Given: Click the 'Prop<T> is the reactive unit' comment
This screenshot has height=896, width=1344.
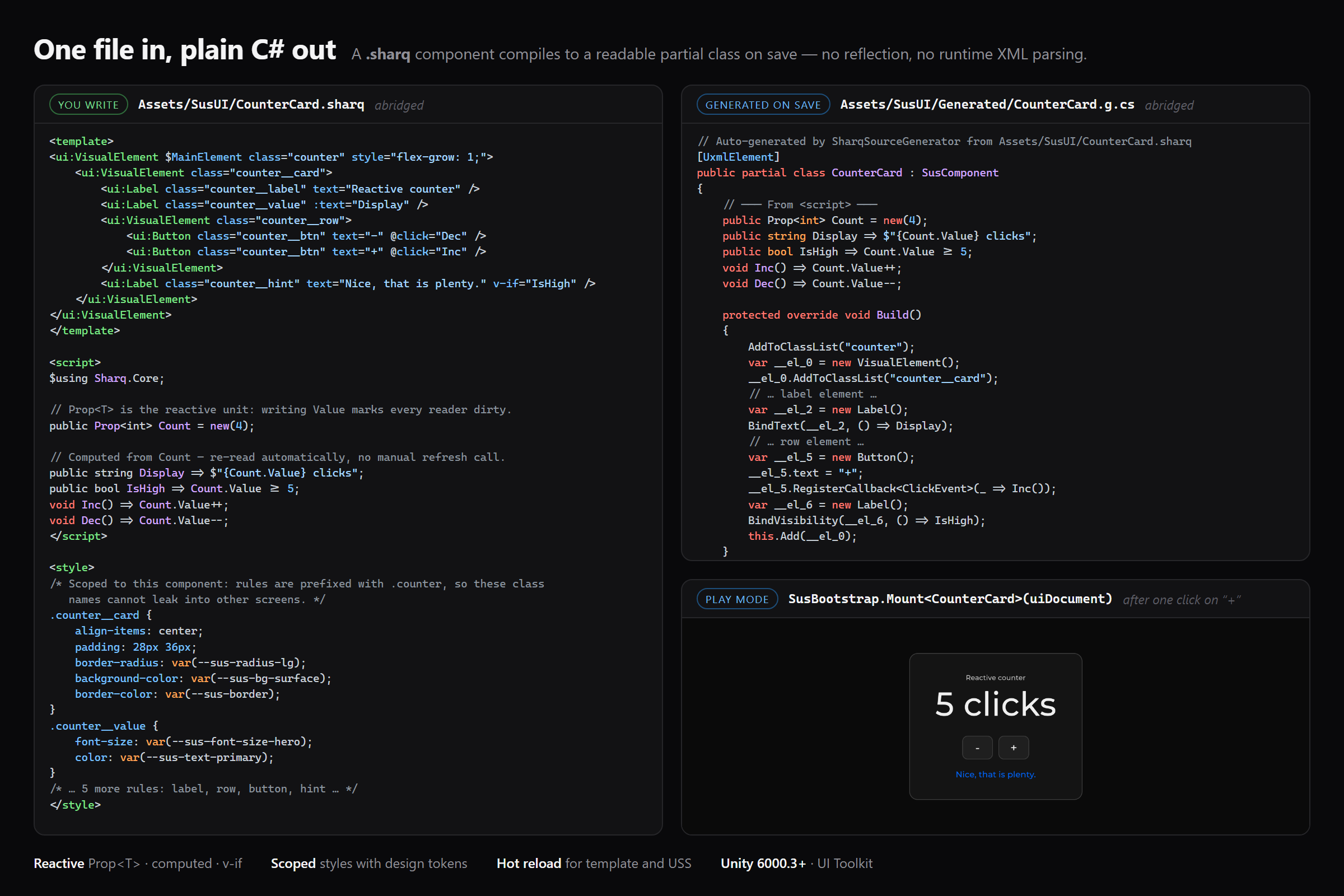Looking at the screenshot, I should click(281, 410).
